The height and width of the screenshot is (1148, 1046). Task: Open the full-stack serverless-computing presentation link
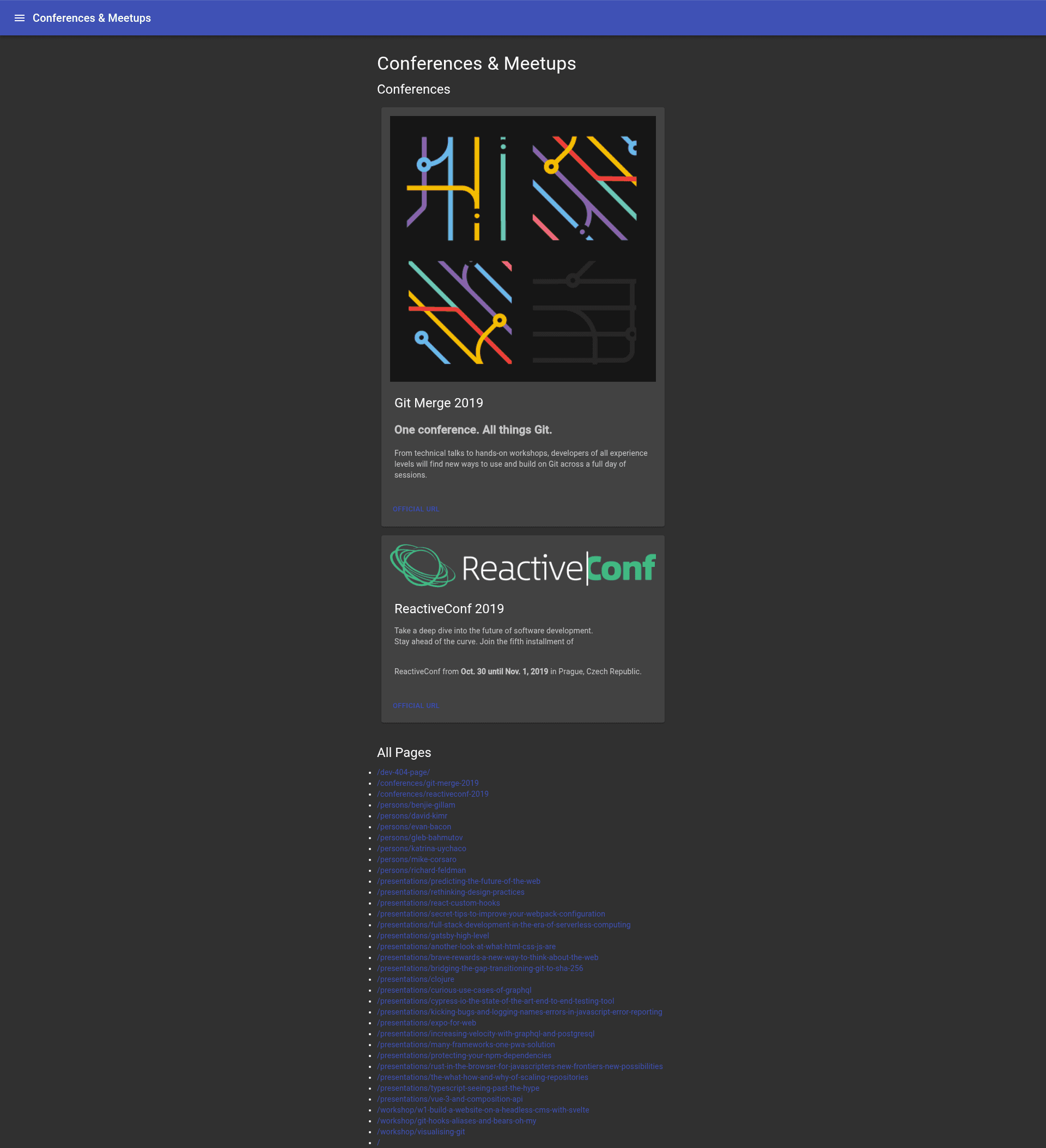[x=503, y=925]
